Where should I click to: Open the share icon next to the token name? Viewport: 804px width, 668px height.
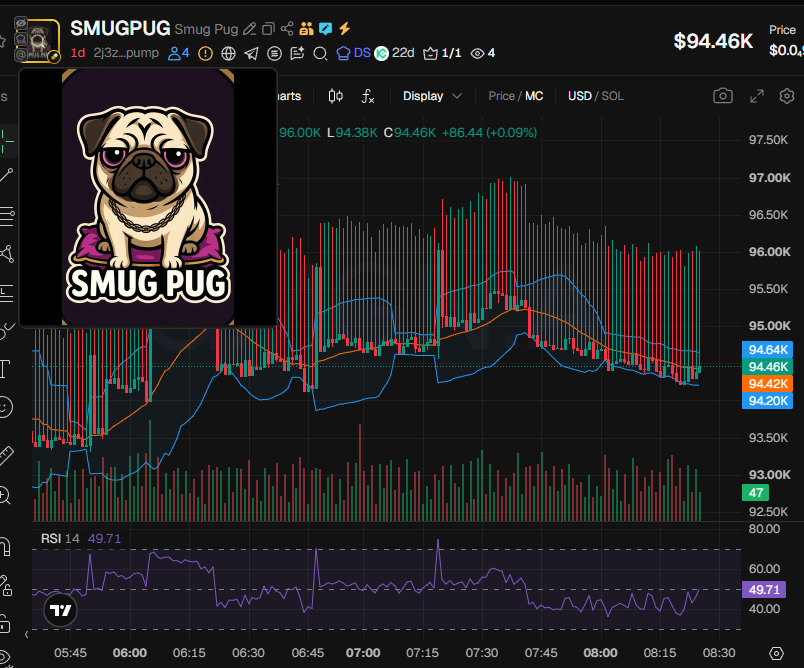tap(287, 29)
